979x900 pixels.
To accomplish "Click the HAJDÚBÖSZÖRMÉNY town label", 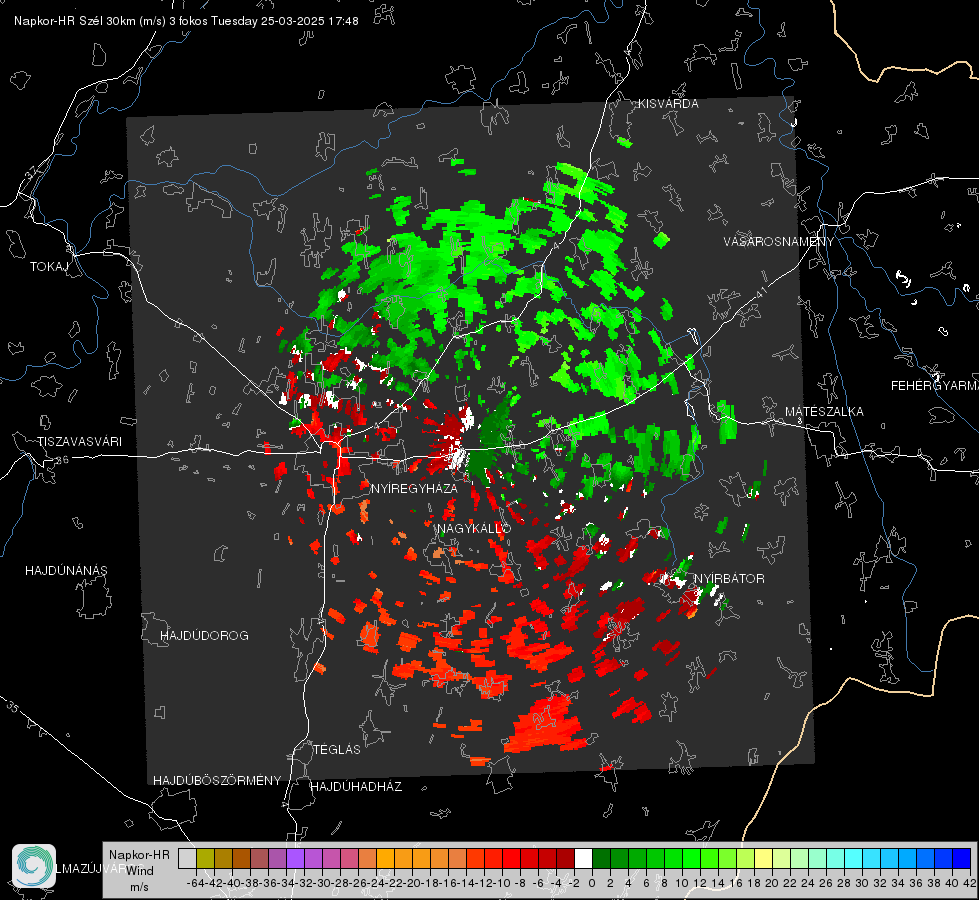I will pyautogui.click(x=217, y=781).
